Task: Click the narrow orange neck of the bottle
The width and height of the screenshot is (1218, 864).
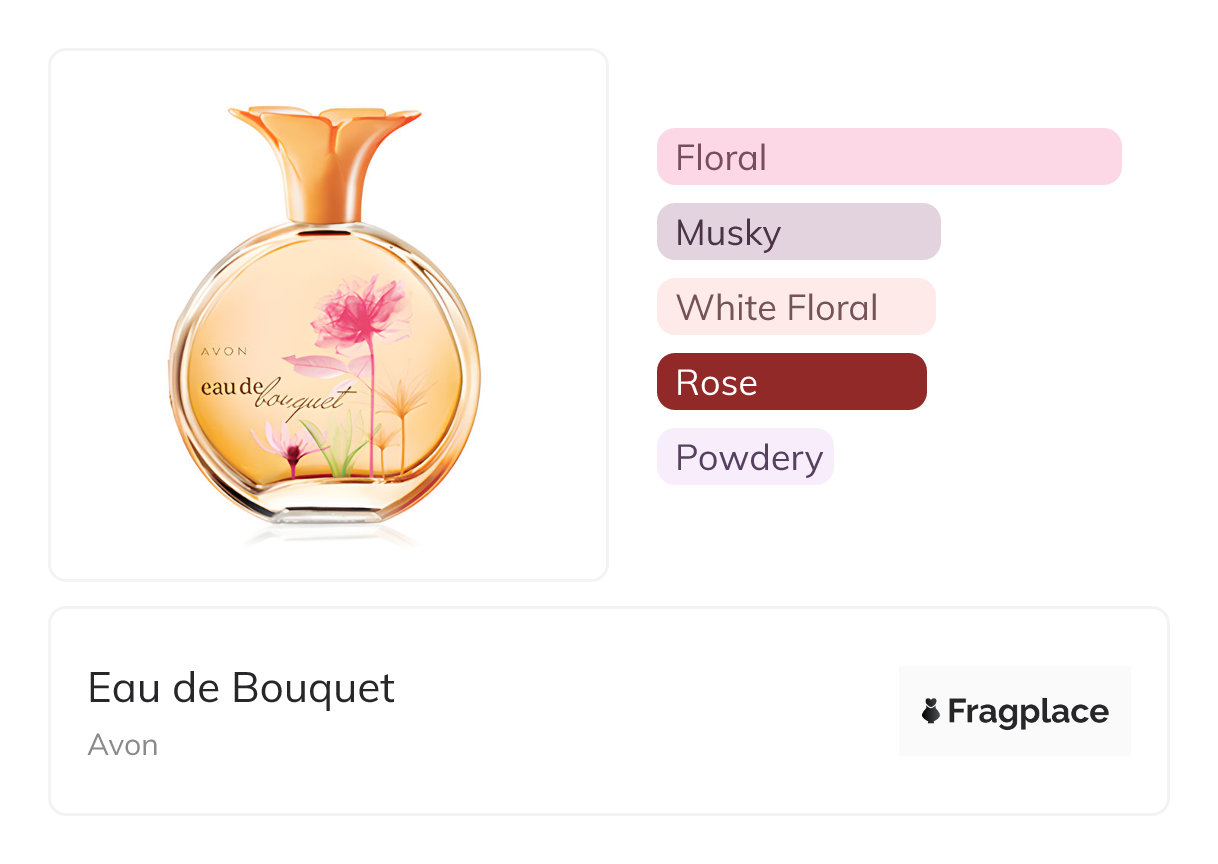Action: point(322,200)
